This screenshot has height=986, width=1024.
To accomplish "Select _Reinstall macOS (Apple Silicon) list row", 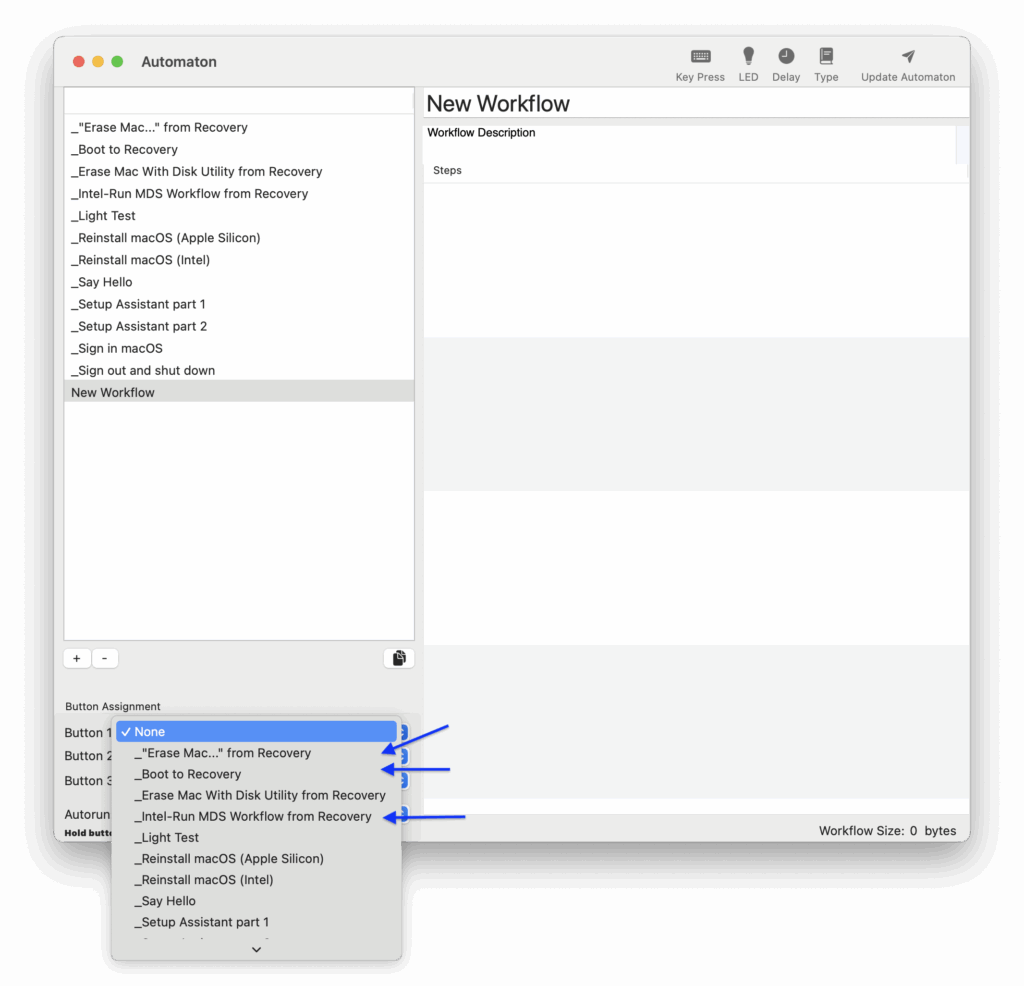I will coord(239,238).
